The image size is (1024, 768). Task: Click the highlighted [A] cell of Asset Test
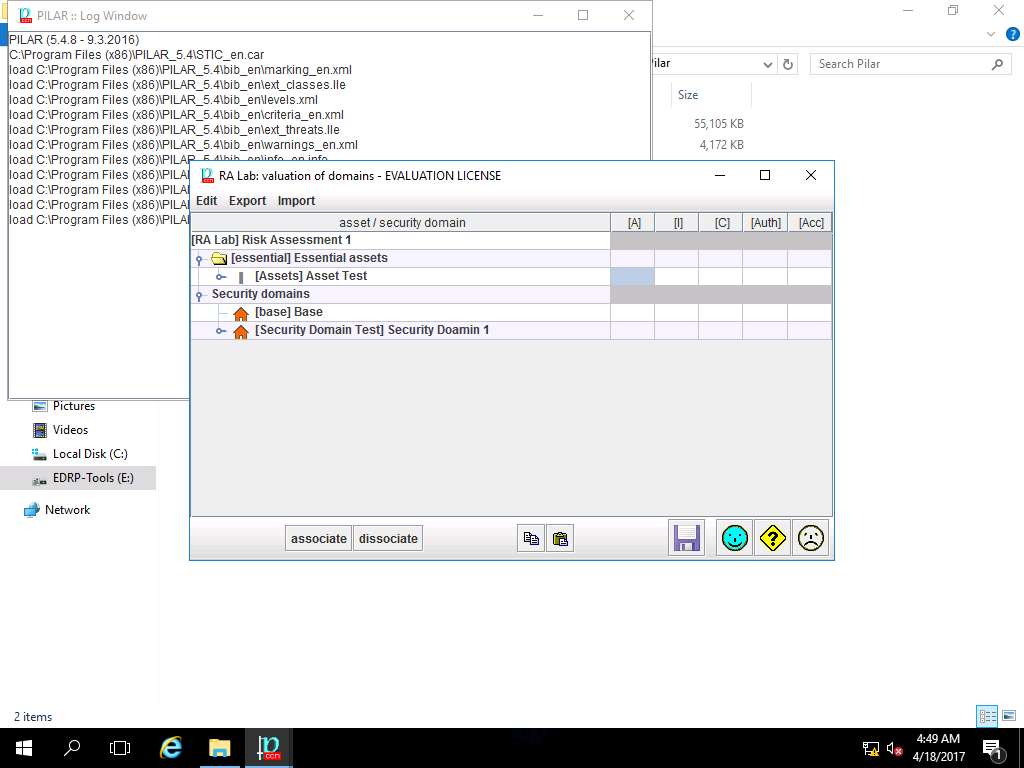[633, 276]
